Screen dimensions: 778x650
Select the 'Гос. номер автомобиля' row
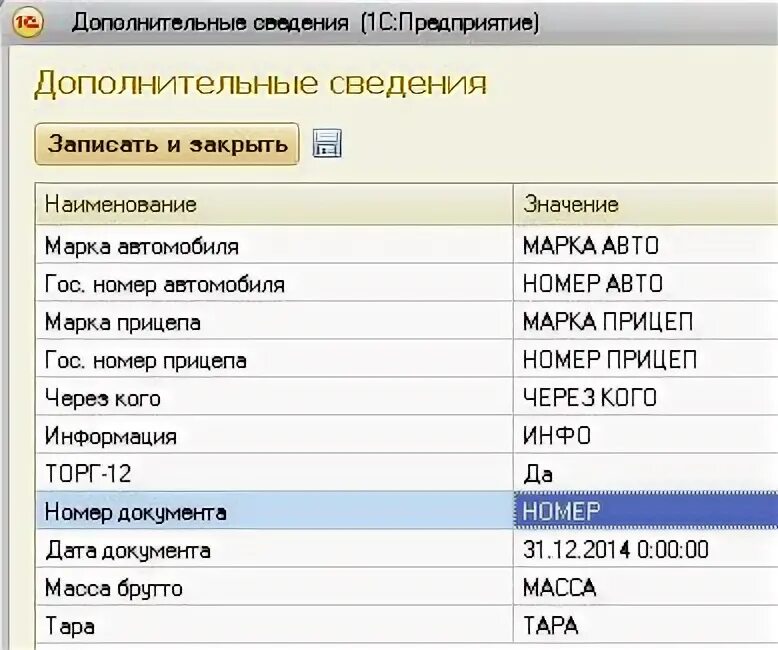tap(274, 284)
